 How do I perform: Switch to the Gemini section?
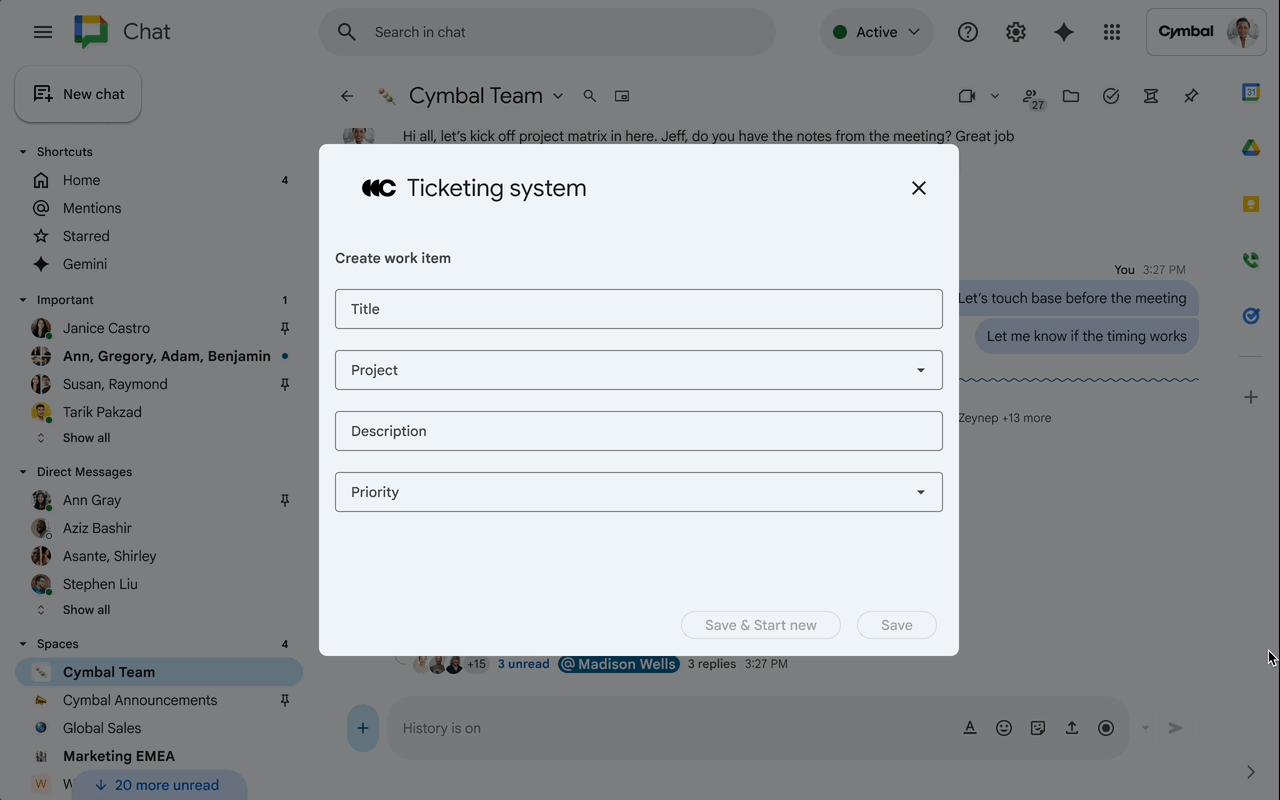pyautogui.click(x=84, y=263)
